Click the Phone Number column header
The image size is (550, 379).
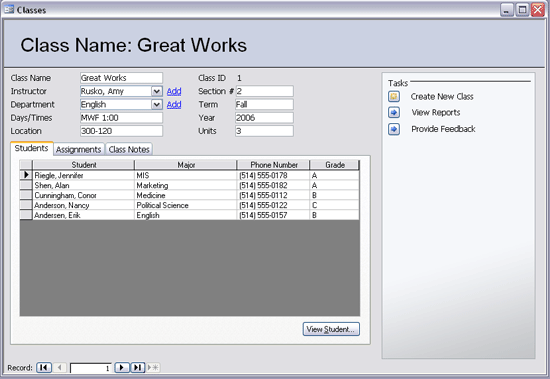click(274, 165)
